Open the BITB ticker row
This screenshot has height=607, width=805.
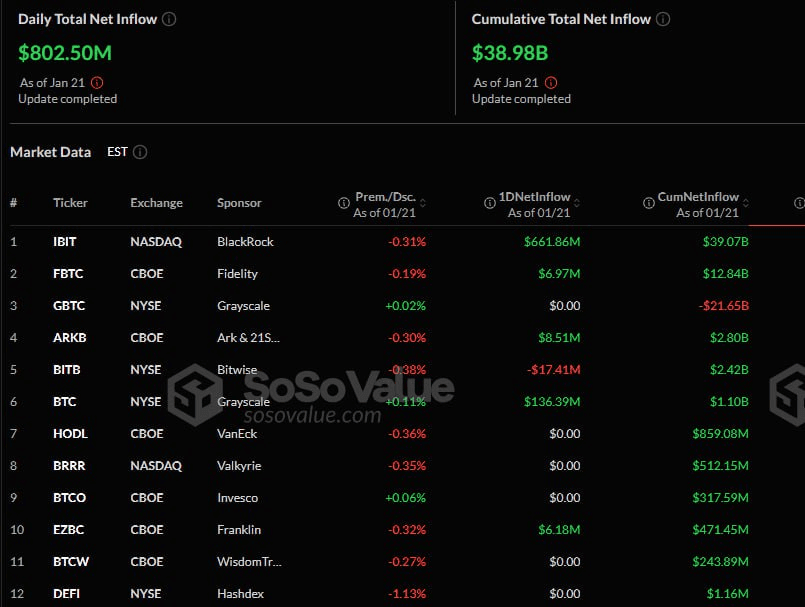click(67, 370)
